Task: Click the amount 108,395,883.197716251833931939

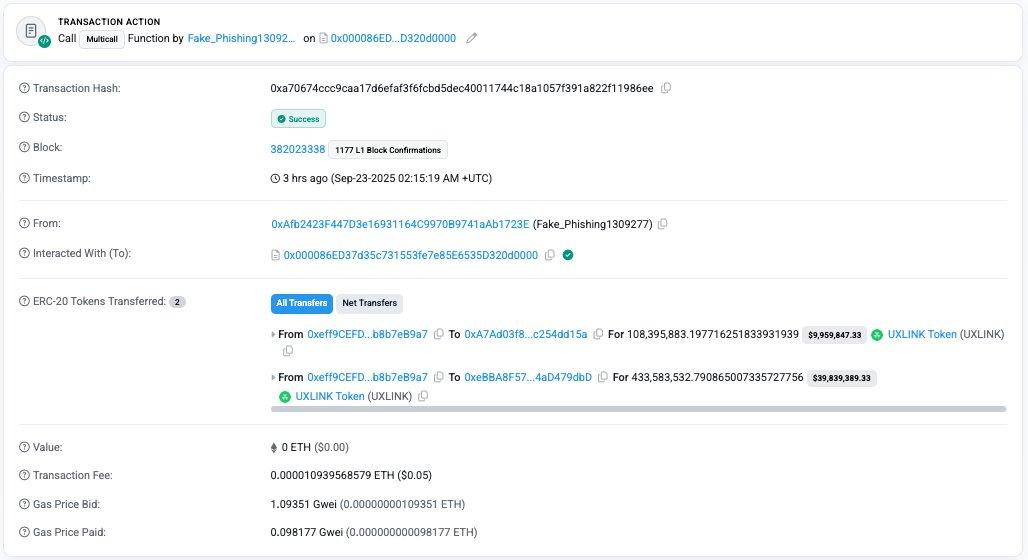Action: pyautogui.click(x=713, y=334)
